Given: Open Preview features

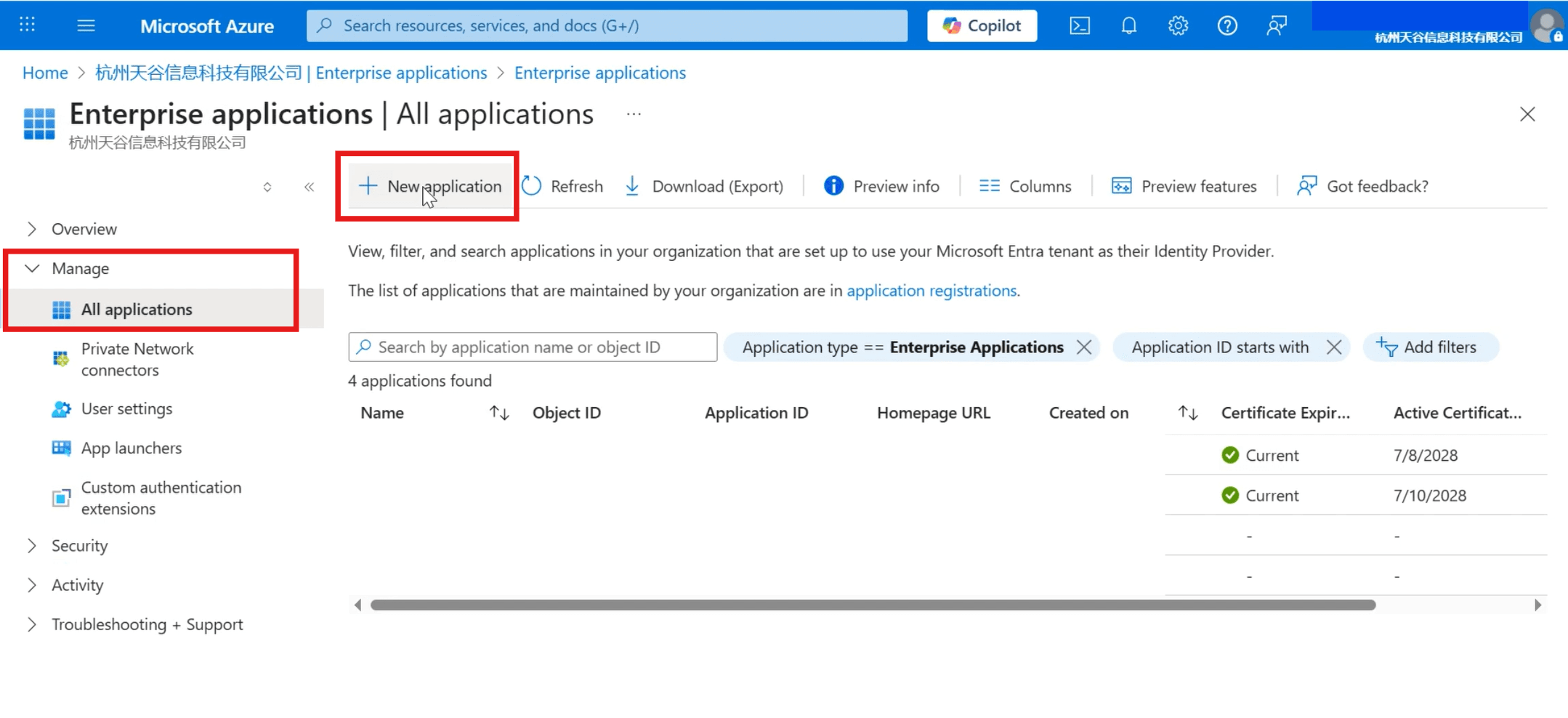Looking at the screenshot, I should (1184, 186).
